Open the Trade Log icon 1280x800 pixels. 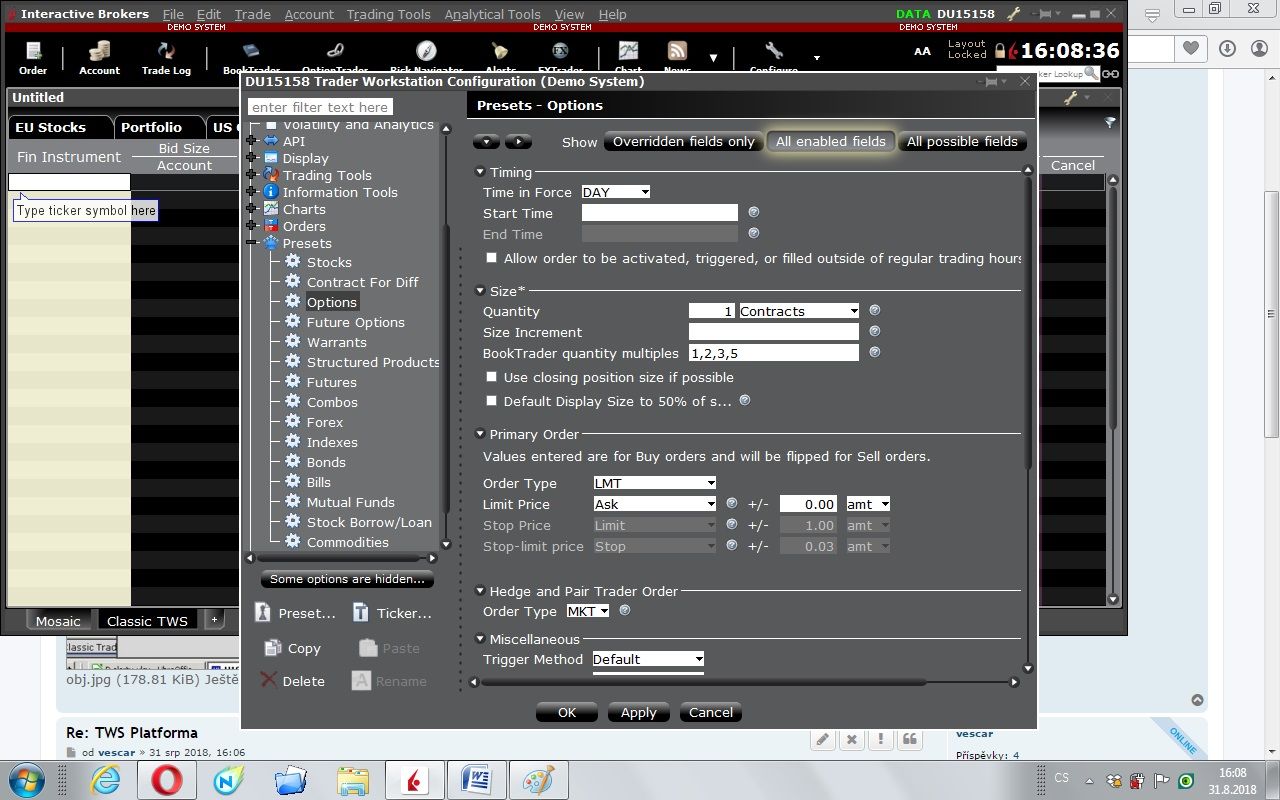coord(166,57)
